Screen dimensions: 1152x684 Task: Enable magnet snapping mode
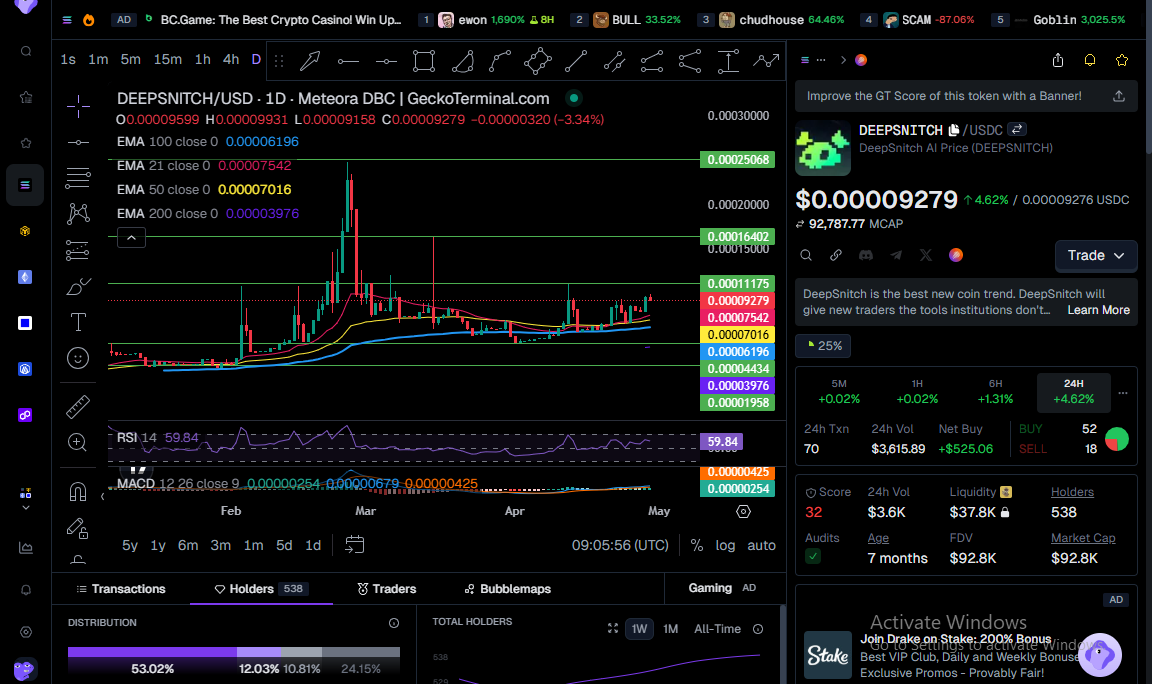(77, 491)
